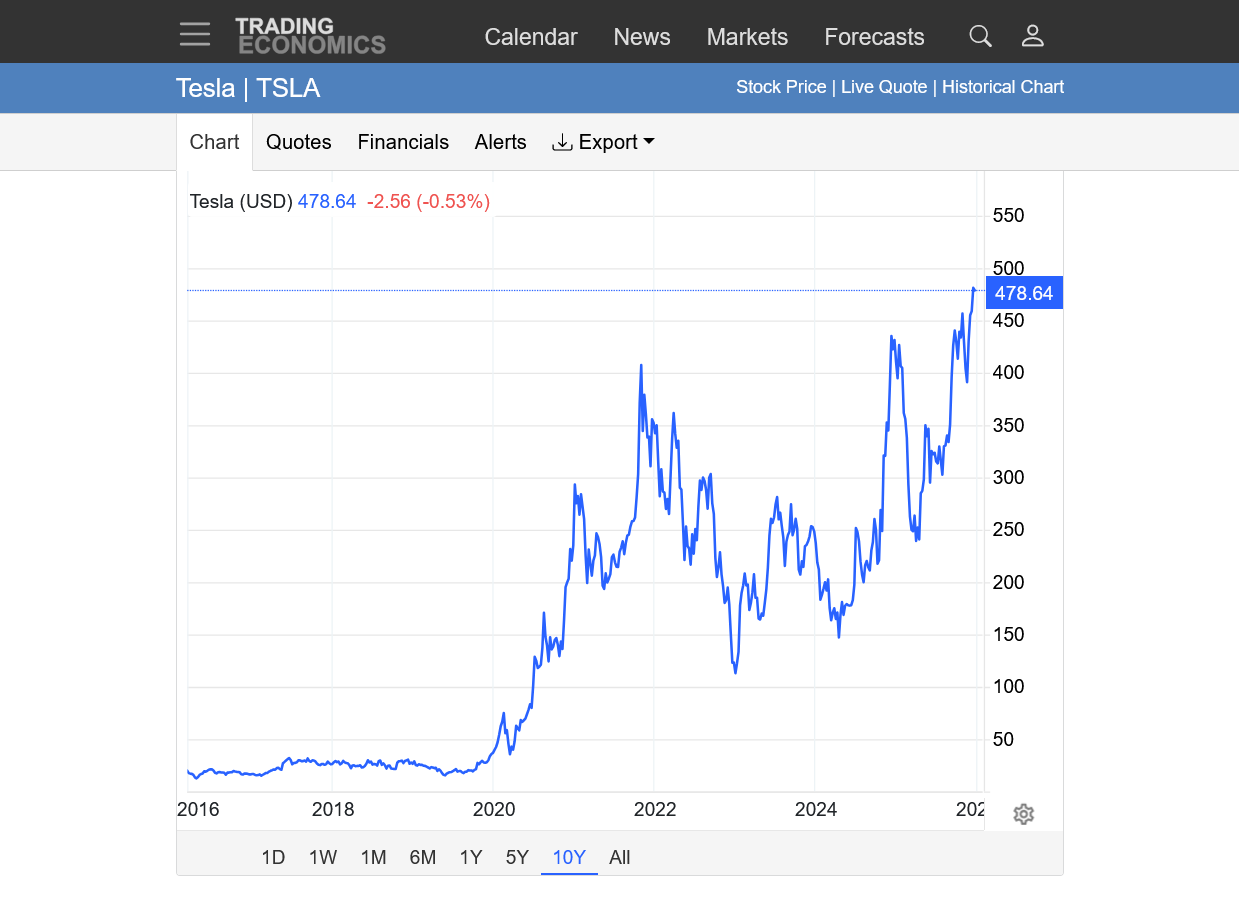Go to the News page
Image resolution: width=1239 pixels, height=901 pixels.
coord(641,37)
